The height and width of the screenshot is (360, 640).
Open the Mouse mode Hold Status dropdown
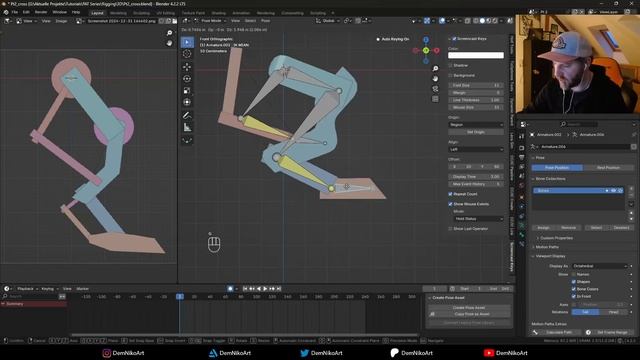tap(478, 219)
